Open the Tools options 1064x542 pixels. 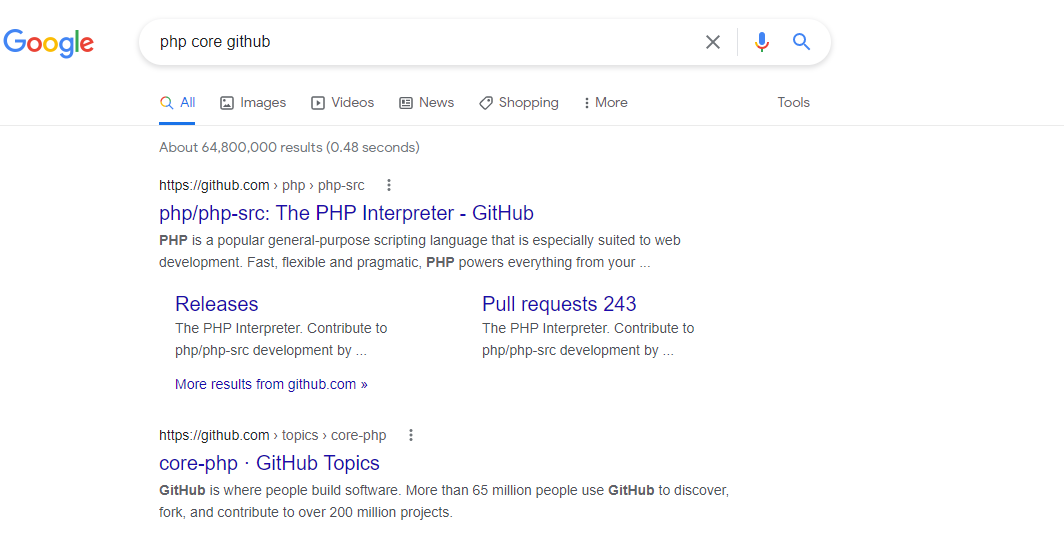(x=793, y=103)
